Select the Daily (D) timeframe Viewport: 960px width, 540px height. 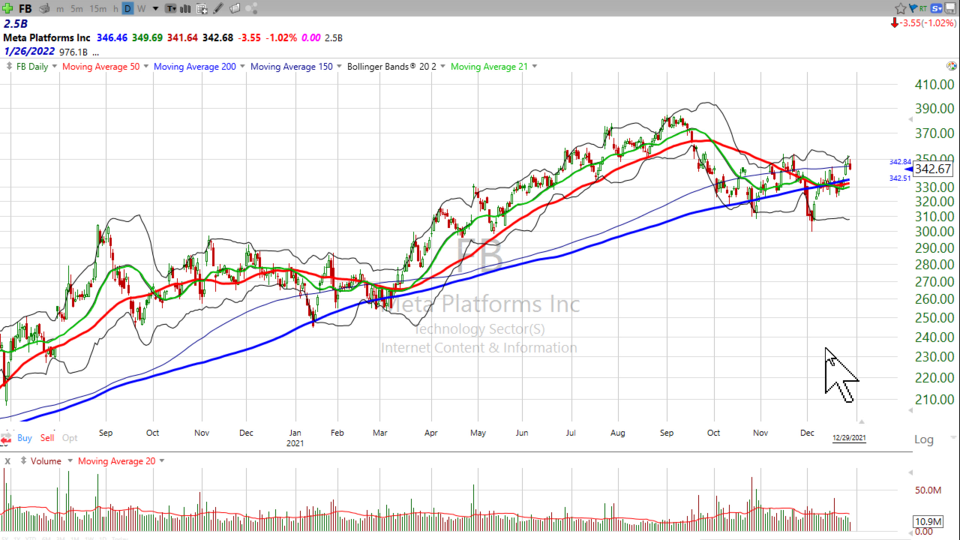pos(127,8)
